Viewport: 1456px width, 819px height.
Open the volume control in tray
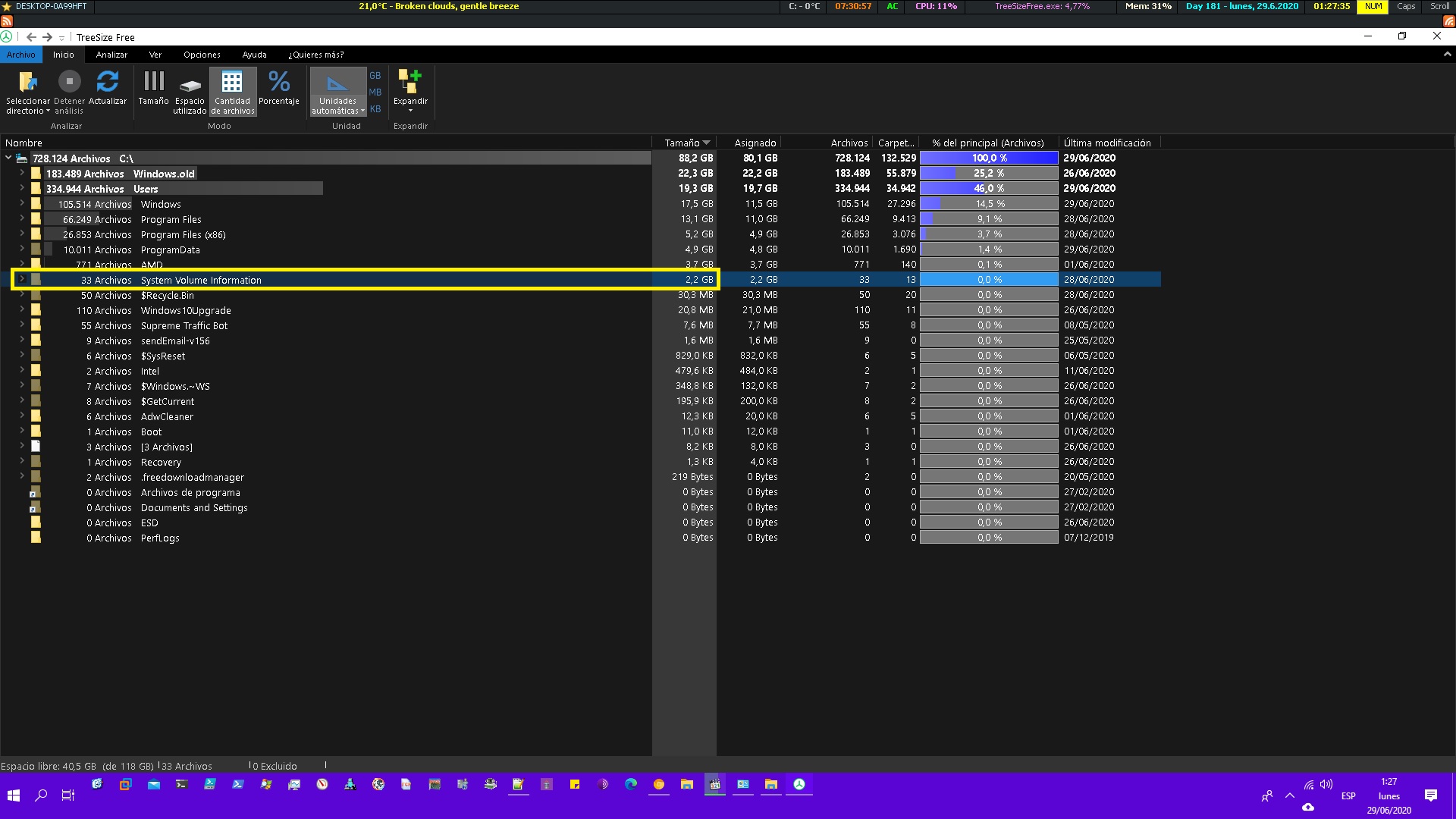coord(1326,785)
